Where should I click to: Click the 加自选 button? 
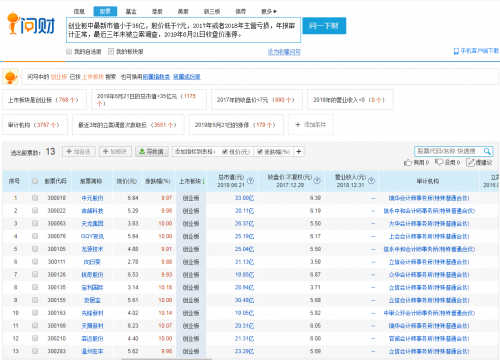79,152
